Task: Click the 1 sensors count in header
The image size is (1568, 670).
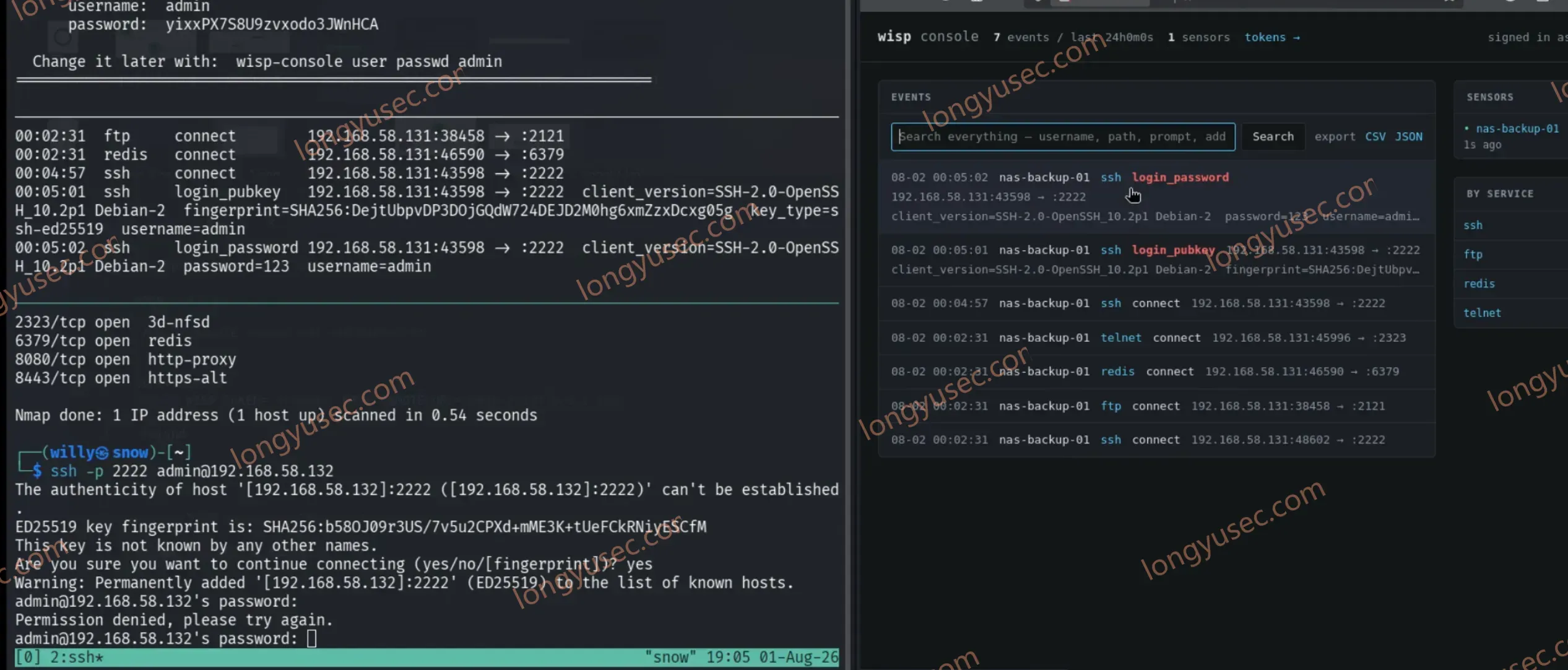Action: (x=1198, y=37)
